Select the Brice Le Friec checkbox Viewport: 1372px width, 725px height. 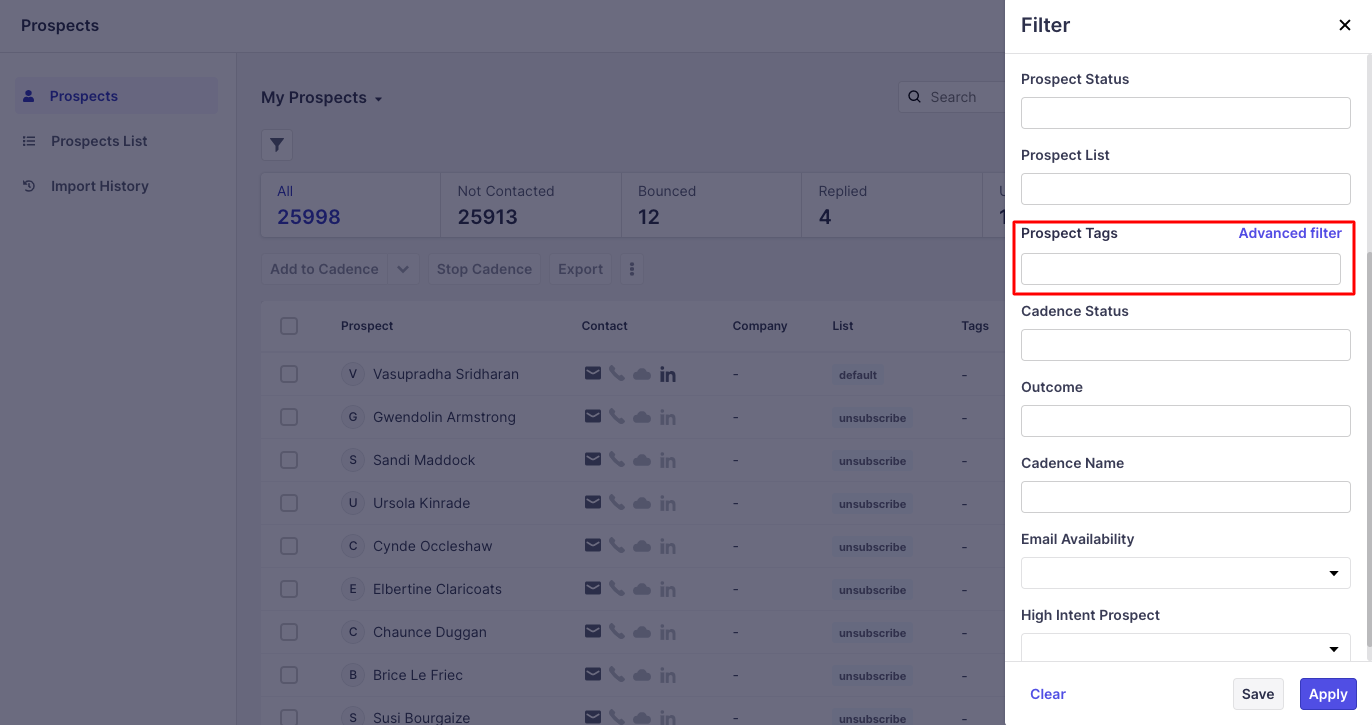pos(289,675)
